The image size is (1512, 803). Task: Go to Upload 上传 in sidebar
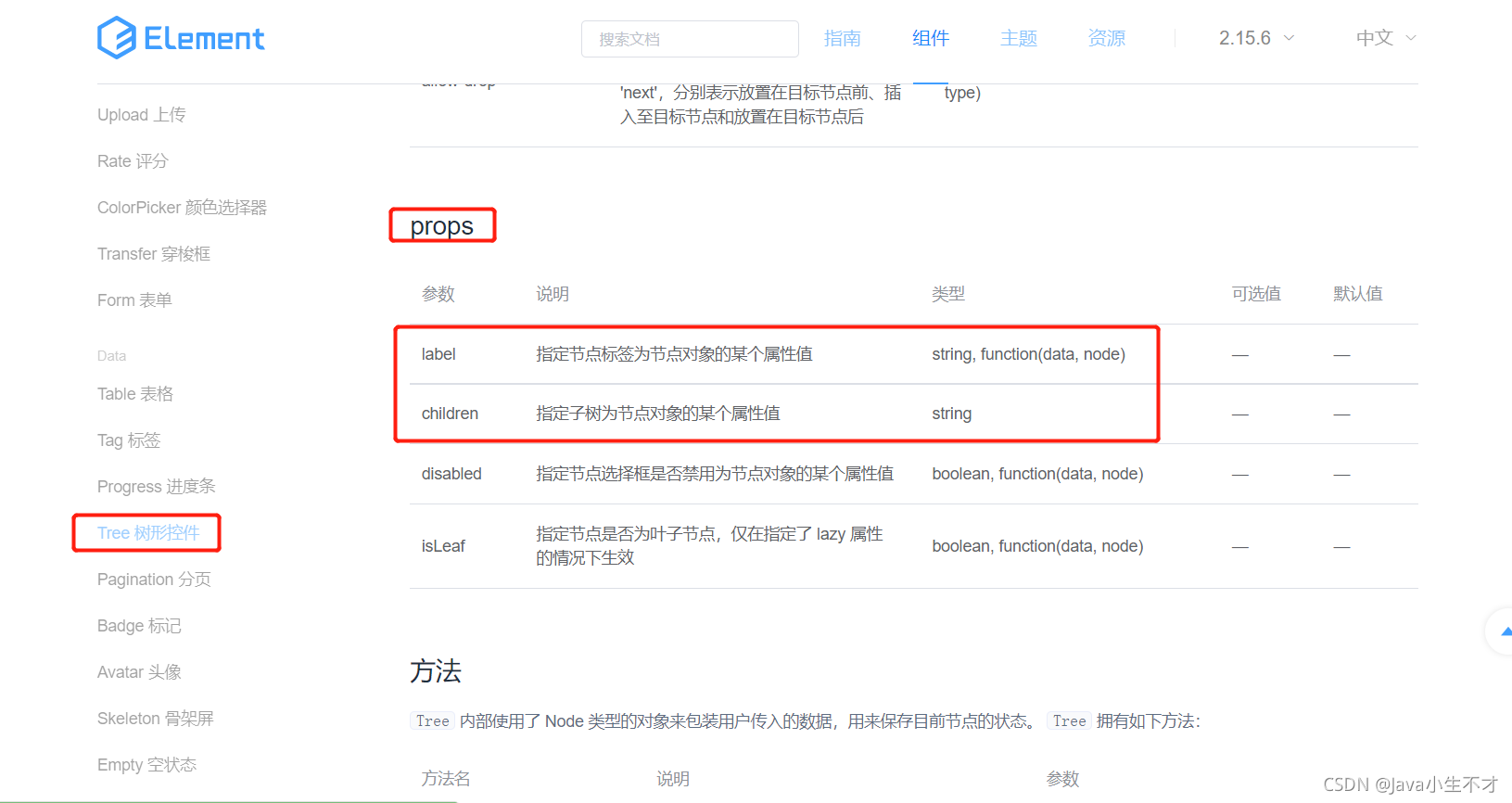click(141, 115)
